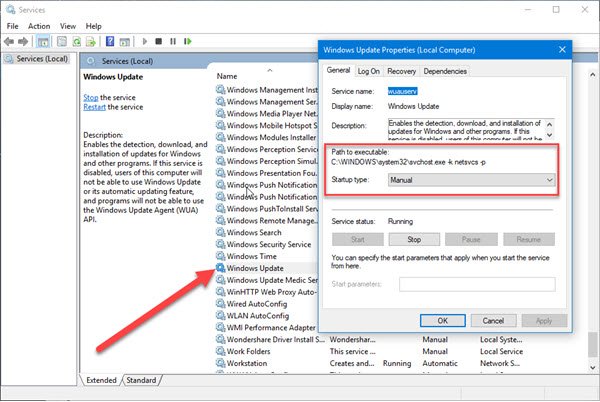Click the Cancel button
This screenshot has height=402, width=600.
pyautogui.click(x=493, y=321)
